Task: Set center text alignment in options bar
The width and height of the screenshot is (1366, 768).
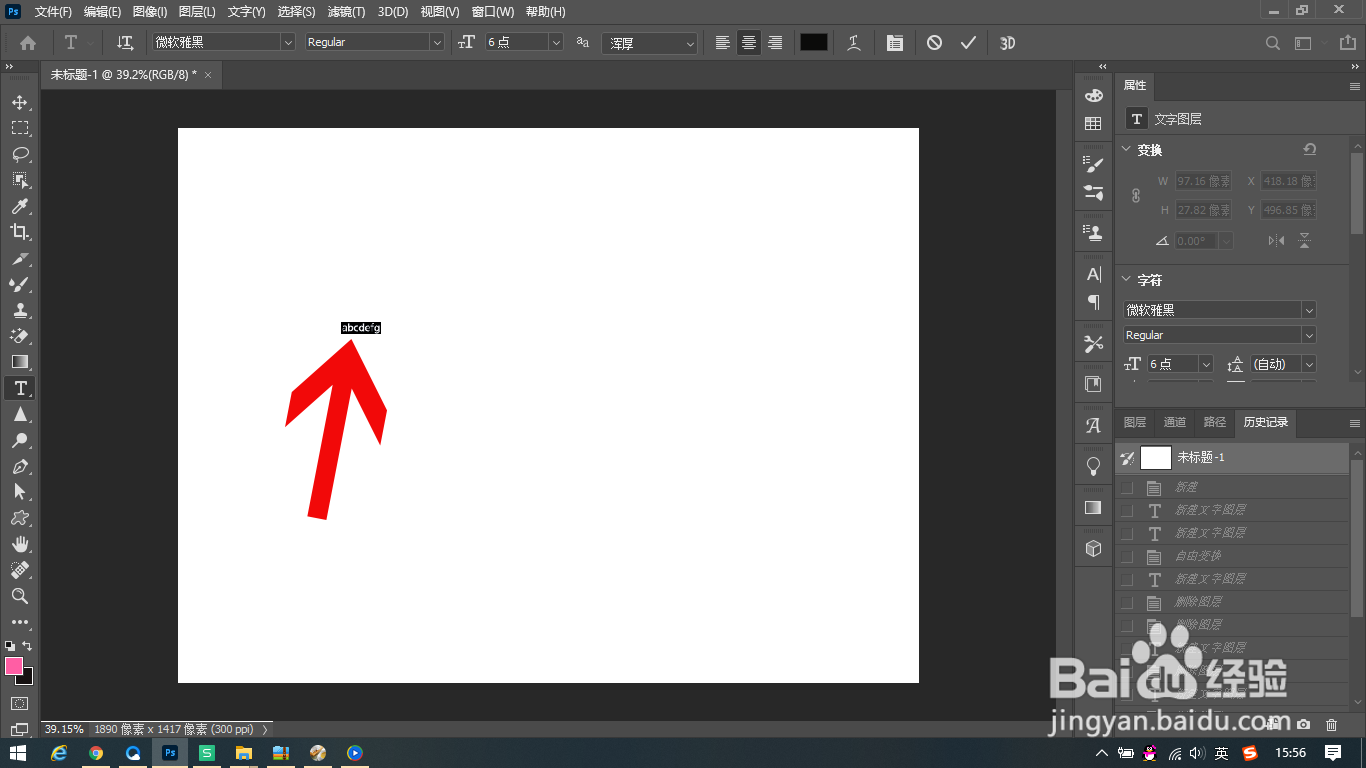Action: pyautogui.click(x=749, y=43)
